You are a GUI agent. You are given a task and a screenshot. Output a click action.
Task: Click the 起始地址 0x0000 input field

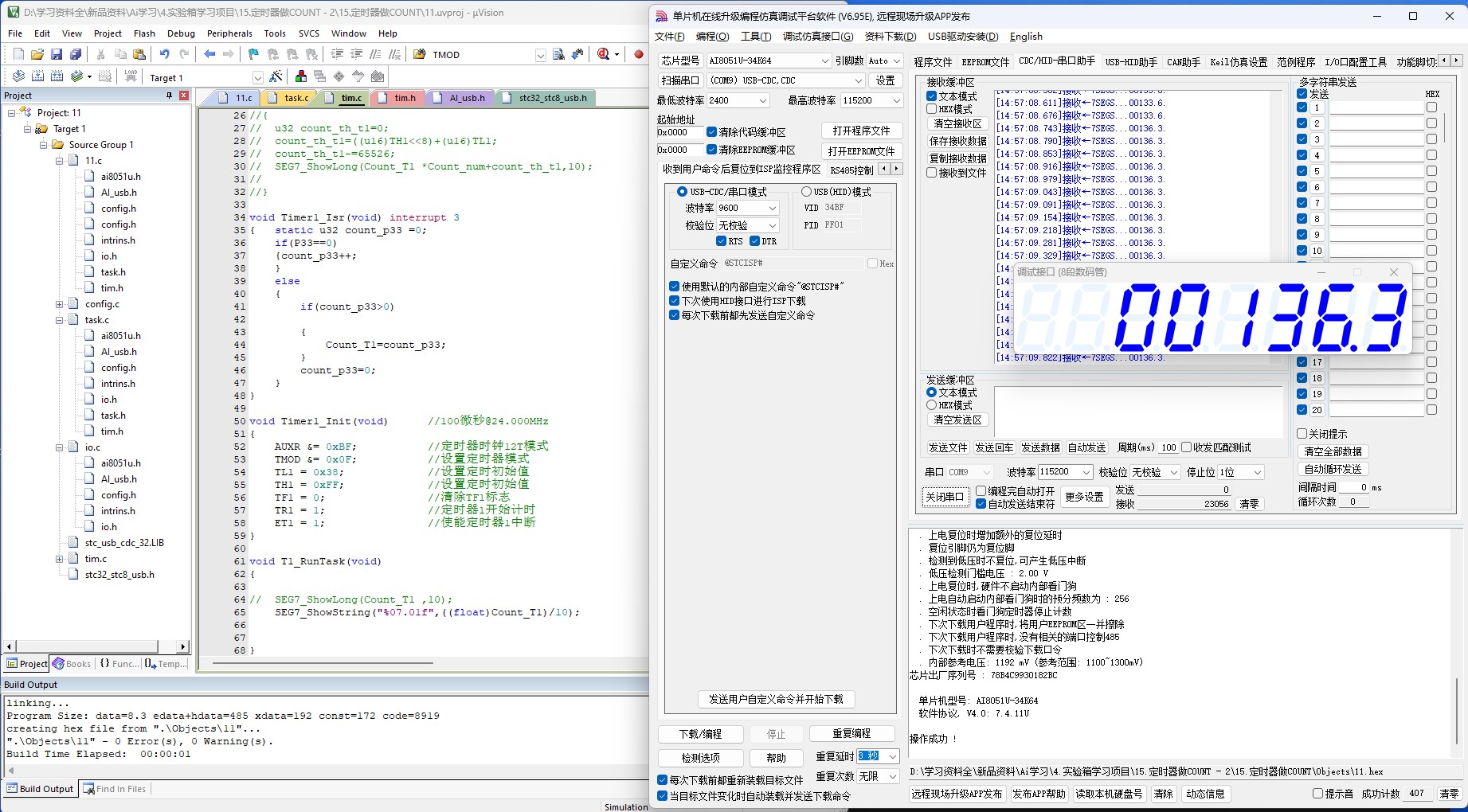pos(679,132)
